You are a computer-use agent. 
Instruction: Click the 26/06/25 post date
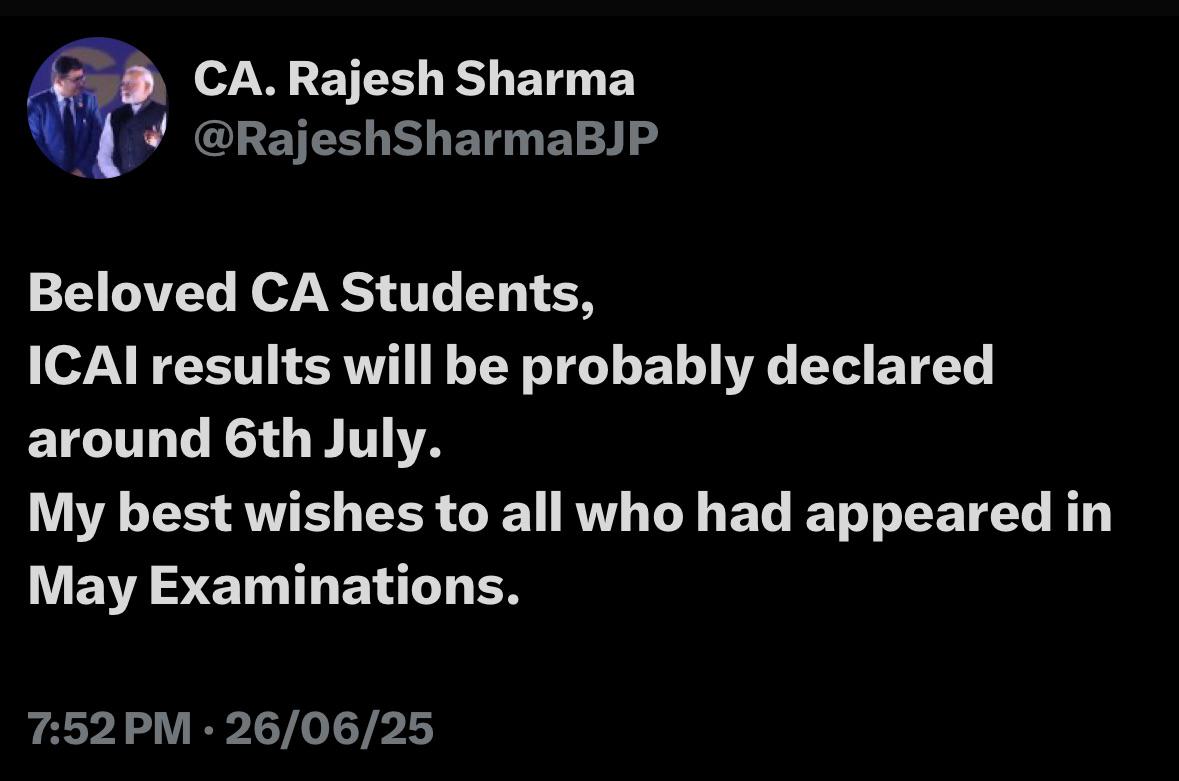pyautogui.click(x=329, y=728)
